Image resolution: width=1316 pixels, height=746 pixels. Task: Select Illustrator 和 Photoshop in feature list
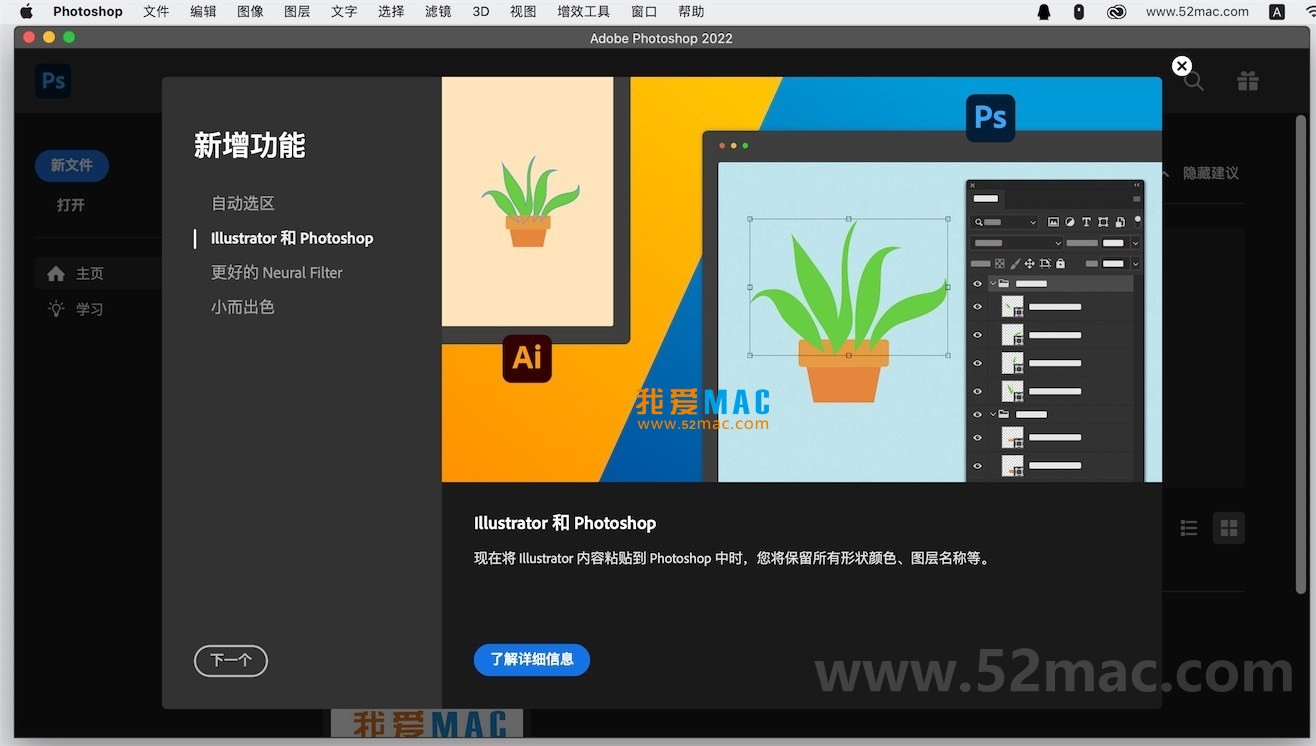292,238
